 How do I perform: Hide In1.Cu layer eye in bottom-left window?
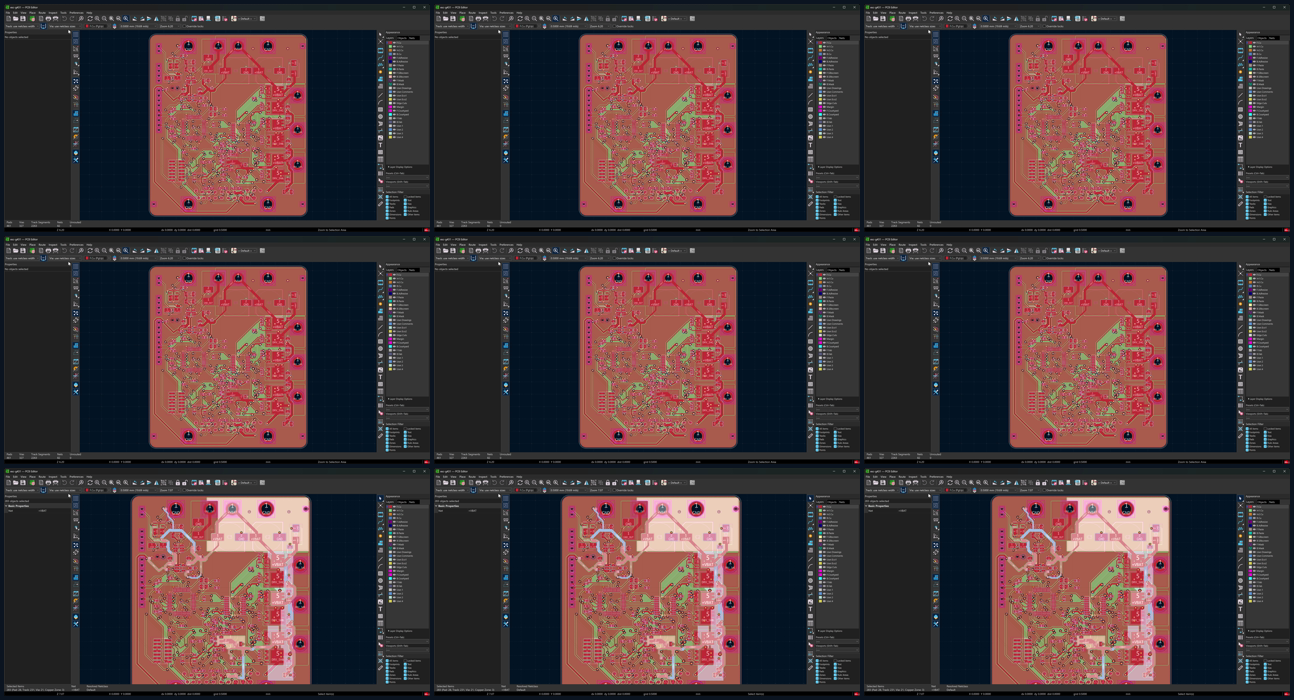(394, 510)
